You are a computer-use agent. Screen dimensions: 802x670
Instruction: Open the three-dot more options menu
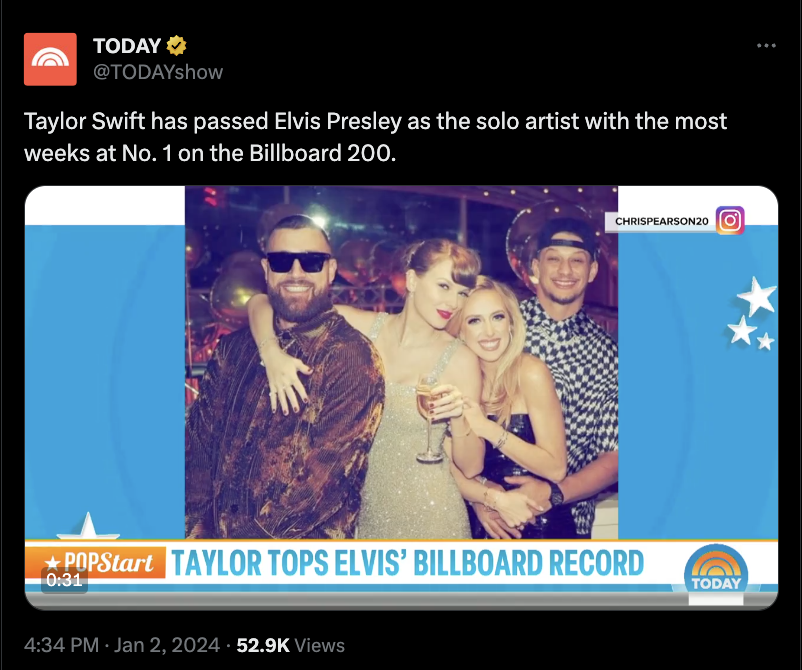click(x=766, y=46)
